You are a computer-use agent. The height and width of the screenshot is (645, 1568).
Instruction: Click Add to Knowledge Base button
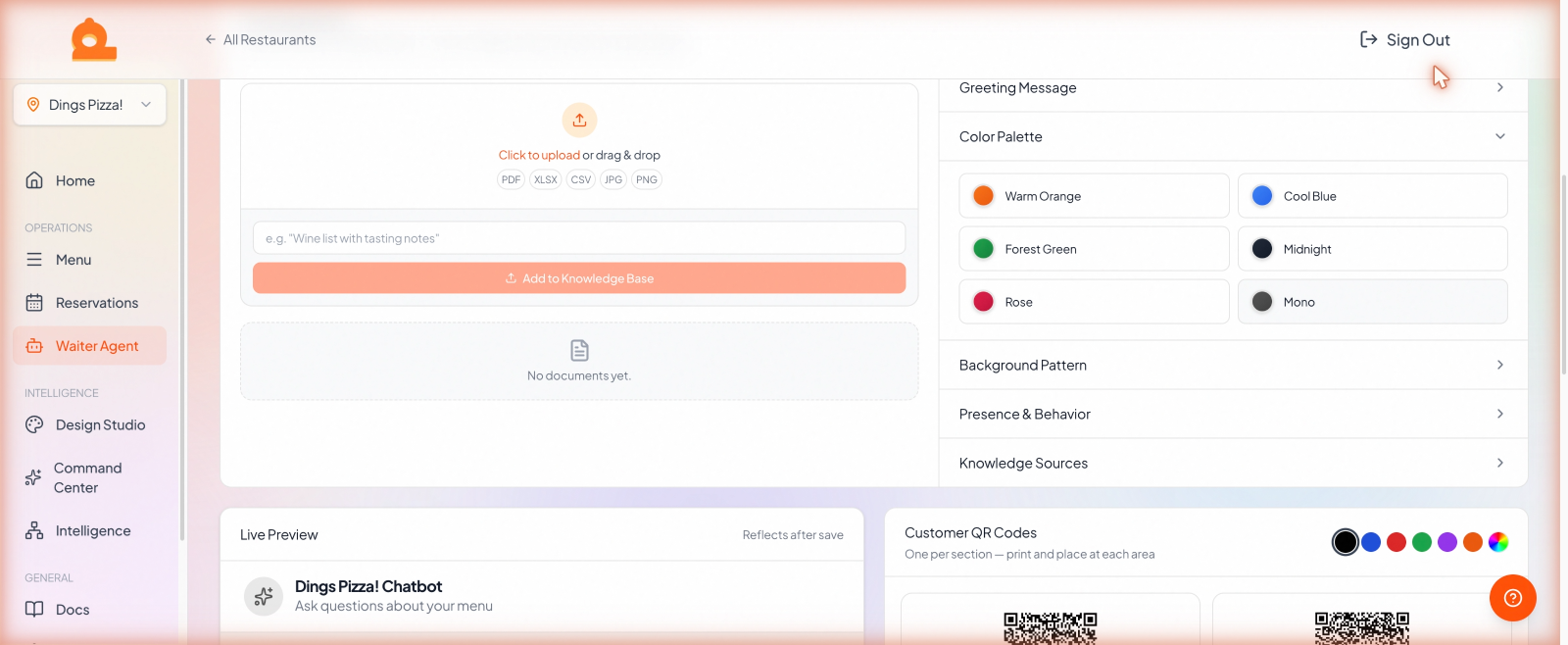pos(579,278)
